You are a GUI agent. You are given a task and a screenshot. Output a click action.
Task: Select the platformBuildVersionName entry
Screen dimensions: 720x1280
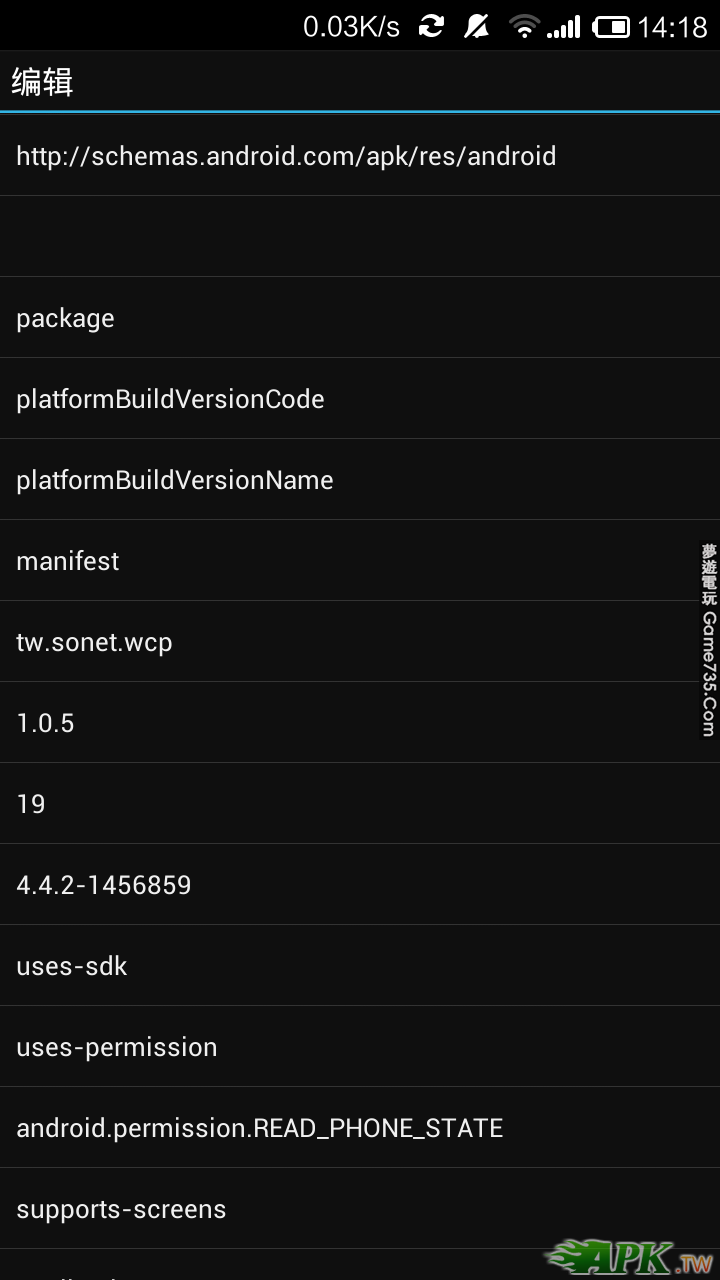(175, 480)
